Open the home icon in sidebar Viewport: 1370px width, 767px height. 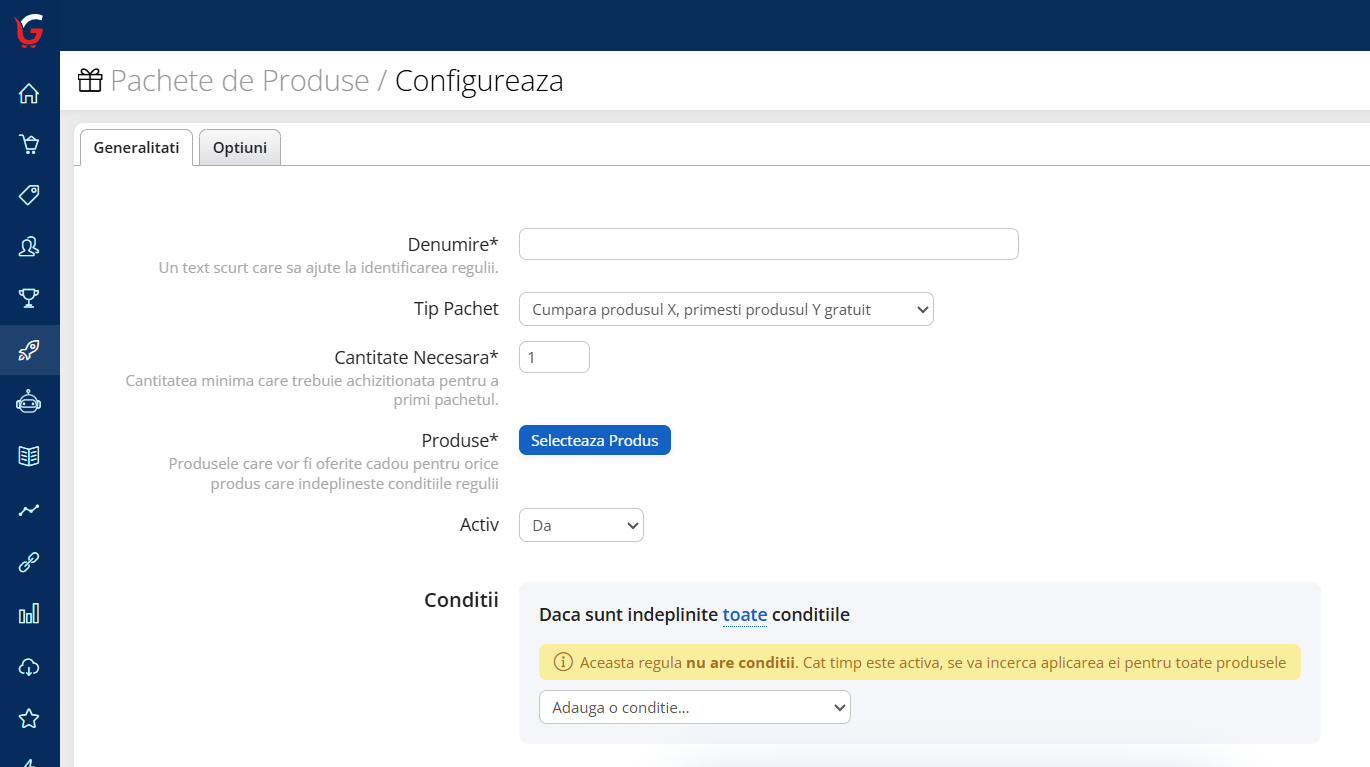tap(29, 94)
